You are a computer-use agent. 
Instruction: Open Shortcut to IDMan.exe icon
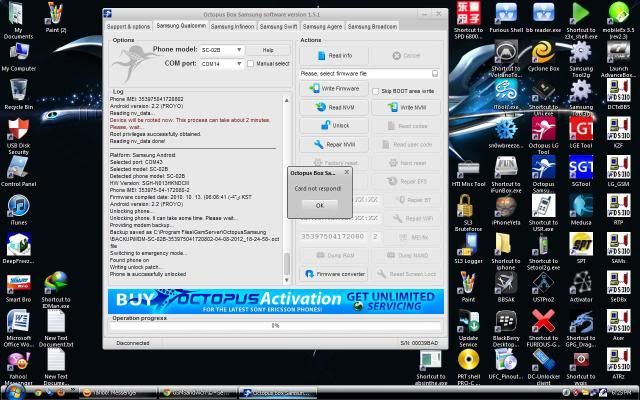point(56,290)
